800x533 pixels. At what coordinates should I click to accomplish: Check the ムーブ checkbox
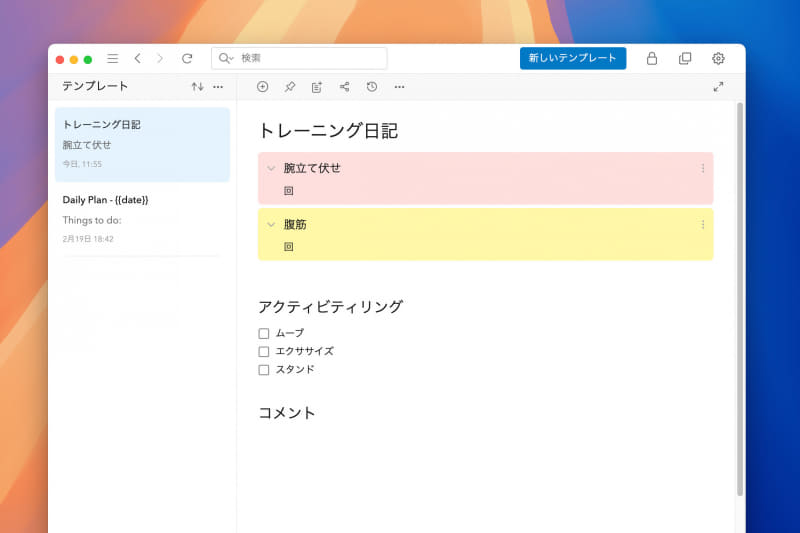[264, 334]
